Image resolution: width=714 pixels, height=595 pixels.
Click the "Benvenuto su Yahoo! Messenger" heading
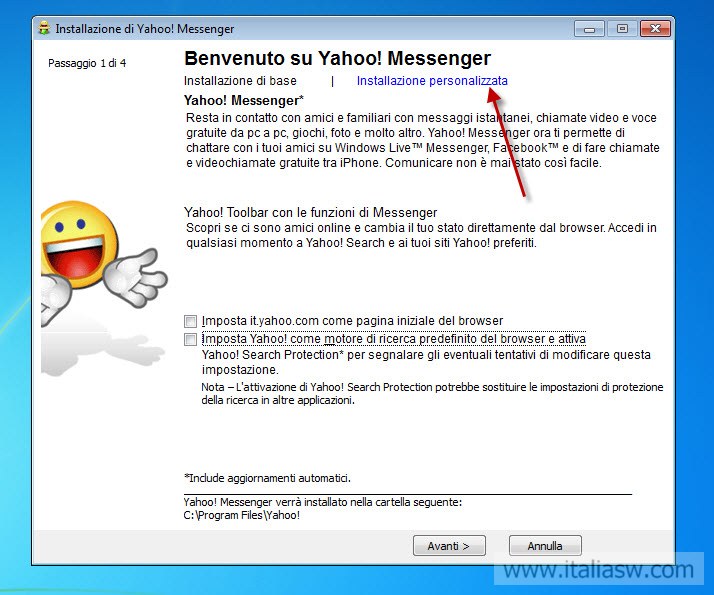tap(337, 59)
